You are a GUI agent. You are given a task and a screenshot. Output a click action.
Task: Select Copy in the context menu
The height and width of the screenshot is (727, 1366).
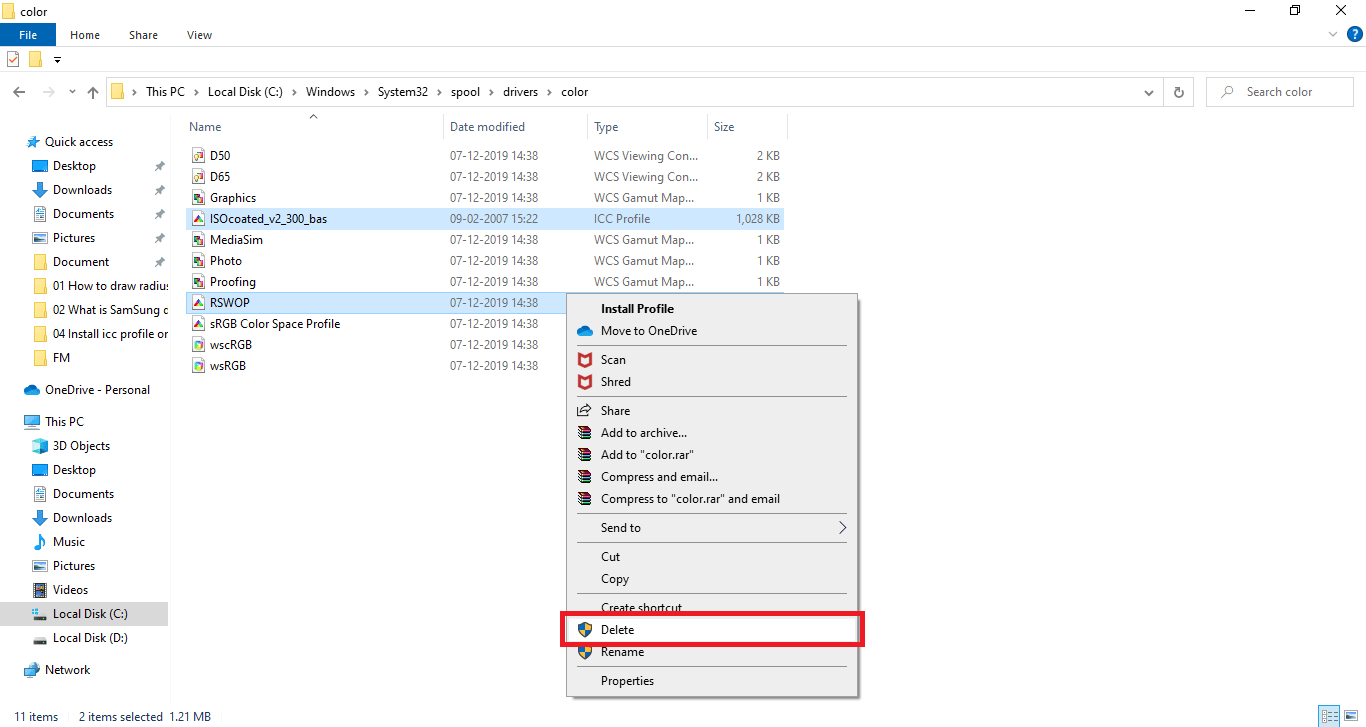tap(712, 579)
